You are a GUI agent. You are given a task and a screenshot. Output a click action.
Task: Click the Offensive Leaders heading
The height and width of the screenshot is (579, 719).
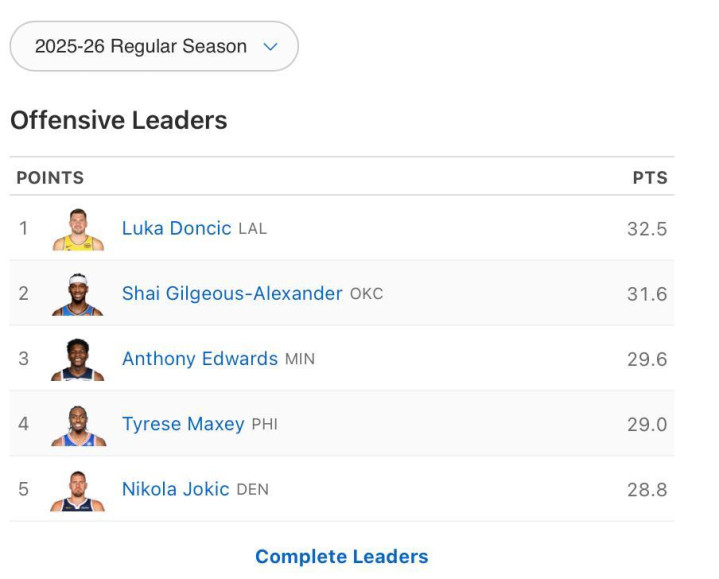(119, 121)
